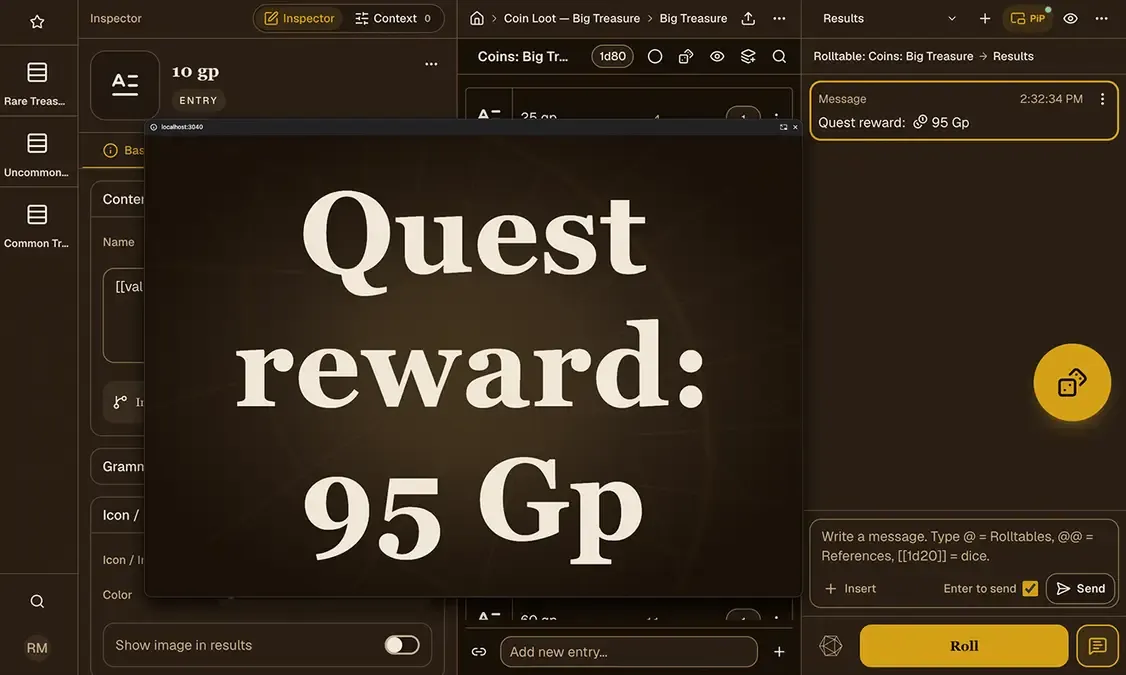The width and height of the screenshot is (1126, 675).
Task: Toggle the Results panel eye icon
Action: click(x=1070, y=19)
